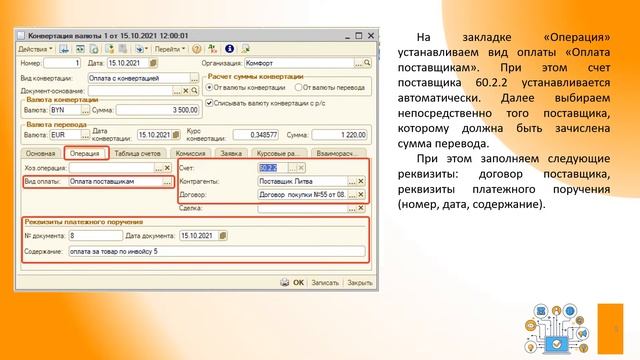Click the blue information icon in toolbar
Image resolution: width=640 pixels, height=360 pixels.
click(x=229, y=49)
